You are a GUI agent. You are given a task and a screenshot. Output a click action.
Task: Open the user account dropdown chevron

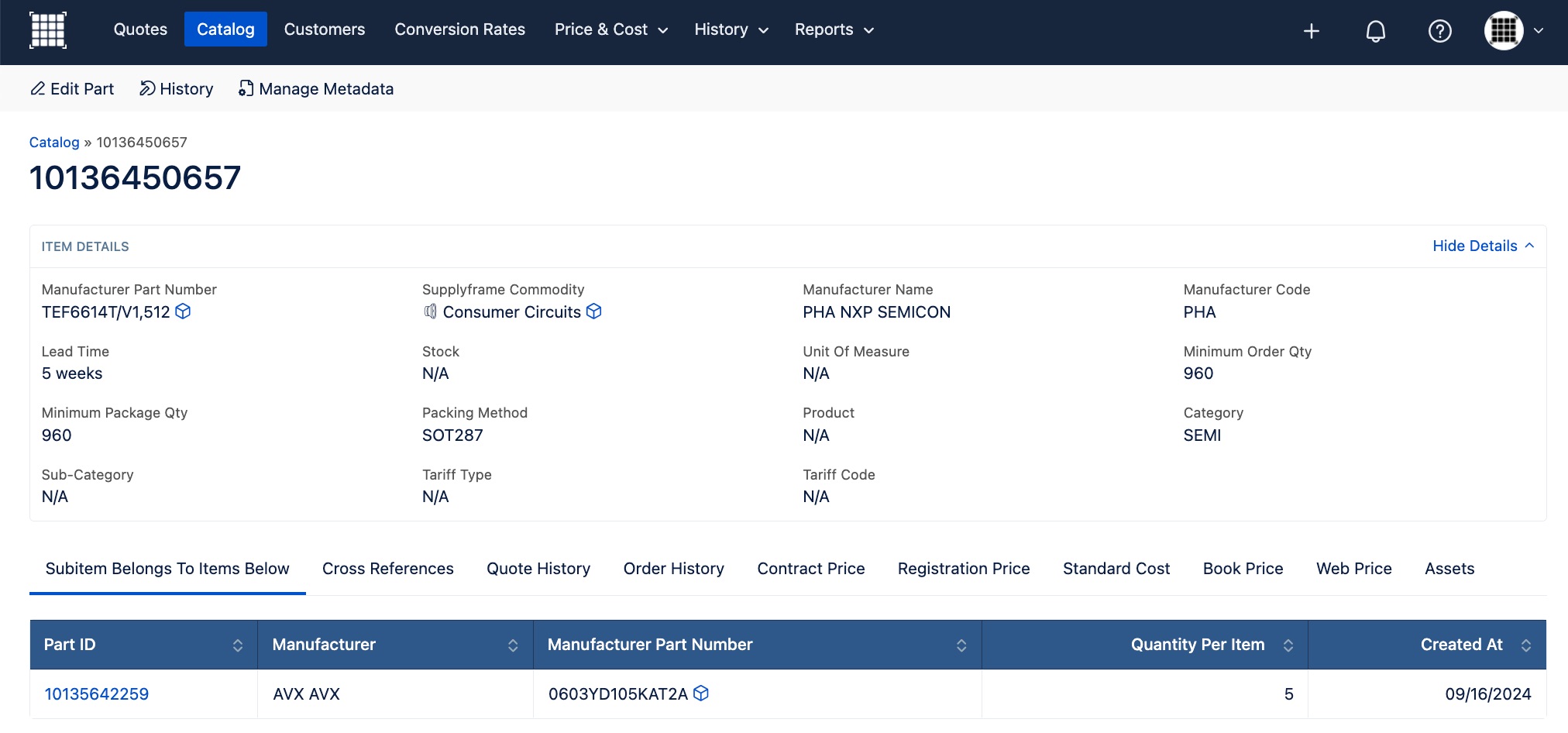[x=1539, y=31]
